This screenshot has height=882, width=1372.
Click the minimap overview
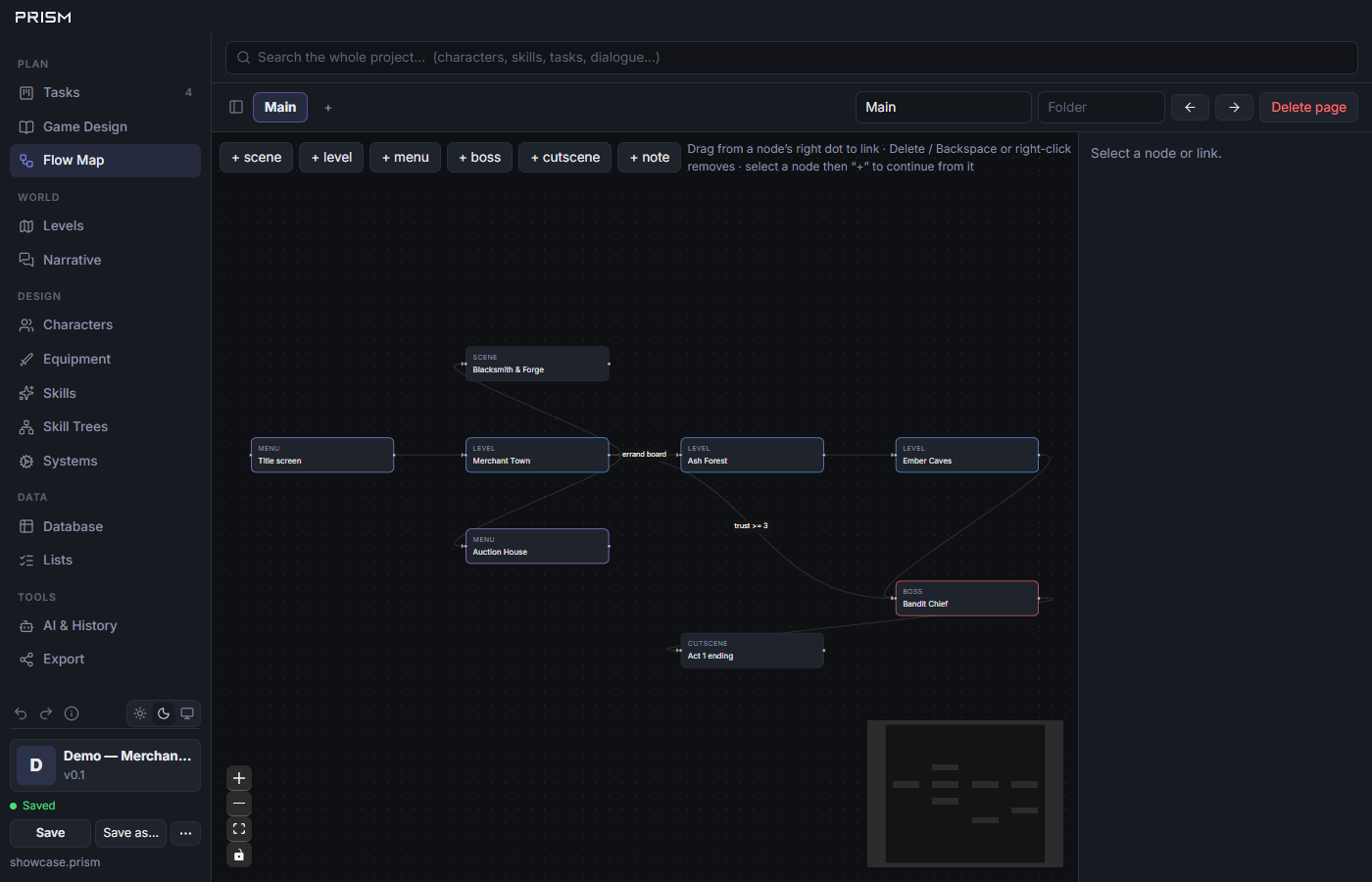(965, 794)
